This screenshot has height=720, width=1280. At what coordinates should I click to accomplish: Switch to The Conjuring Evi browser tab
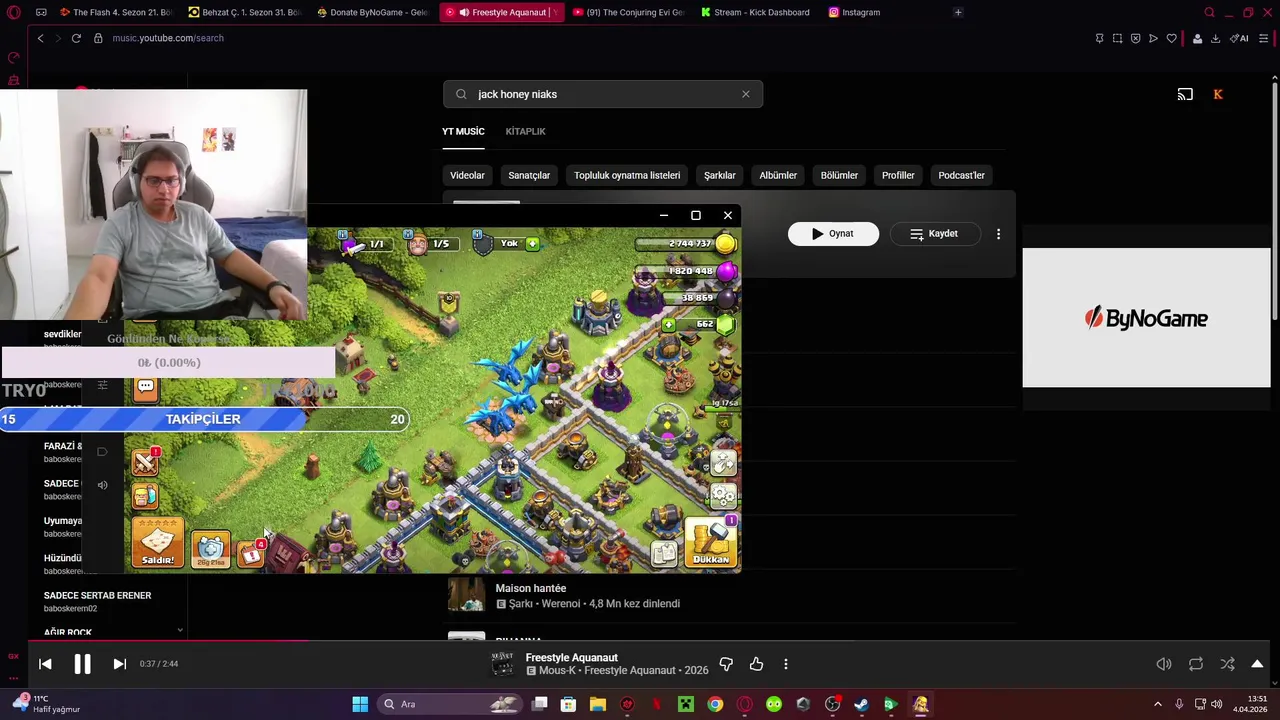tap(630, 12)
